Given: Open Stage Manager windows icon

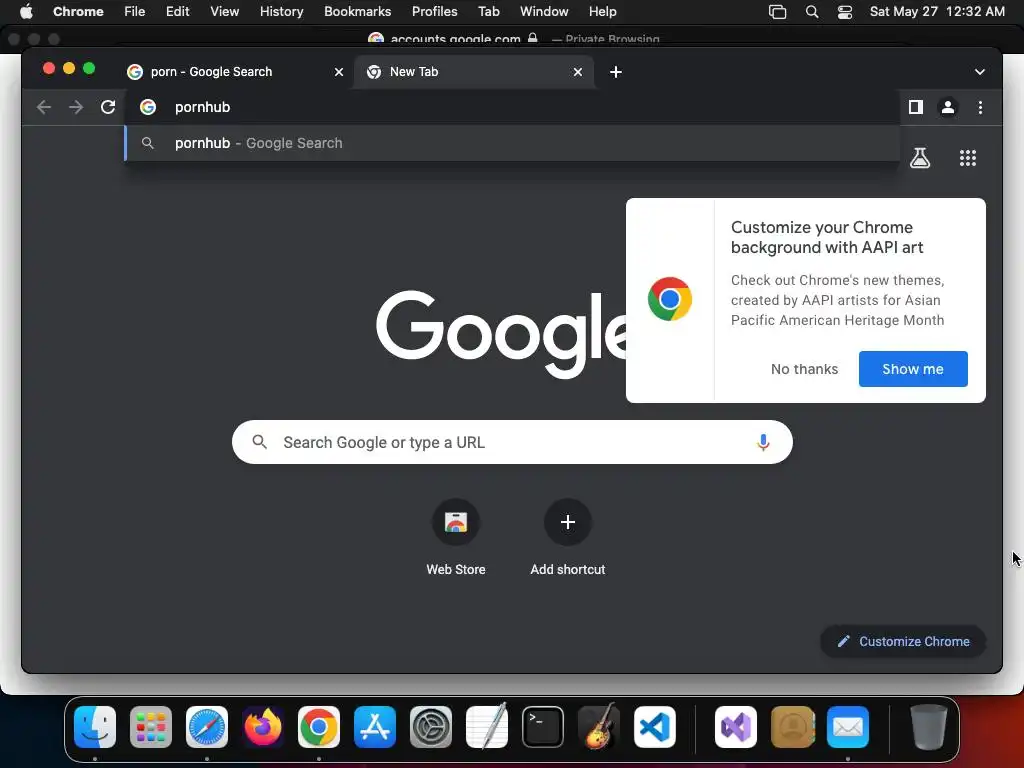Looking at the screenshot, I should coord(777,12).
